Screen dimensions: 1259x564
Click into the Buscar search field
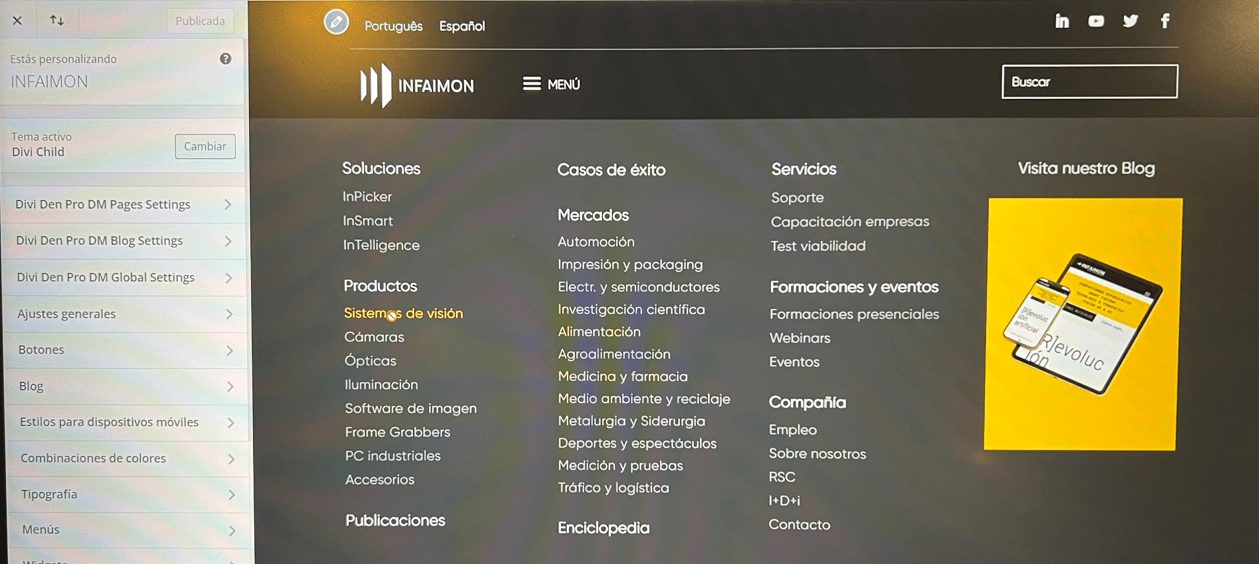(1089, 82)
